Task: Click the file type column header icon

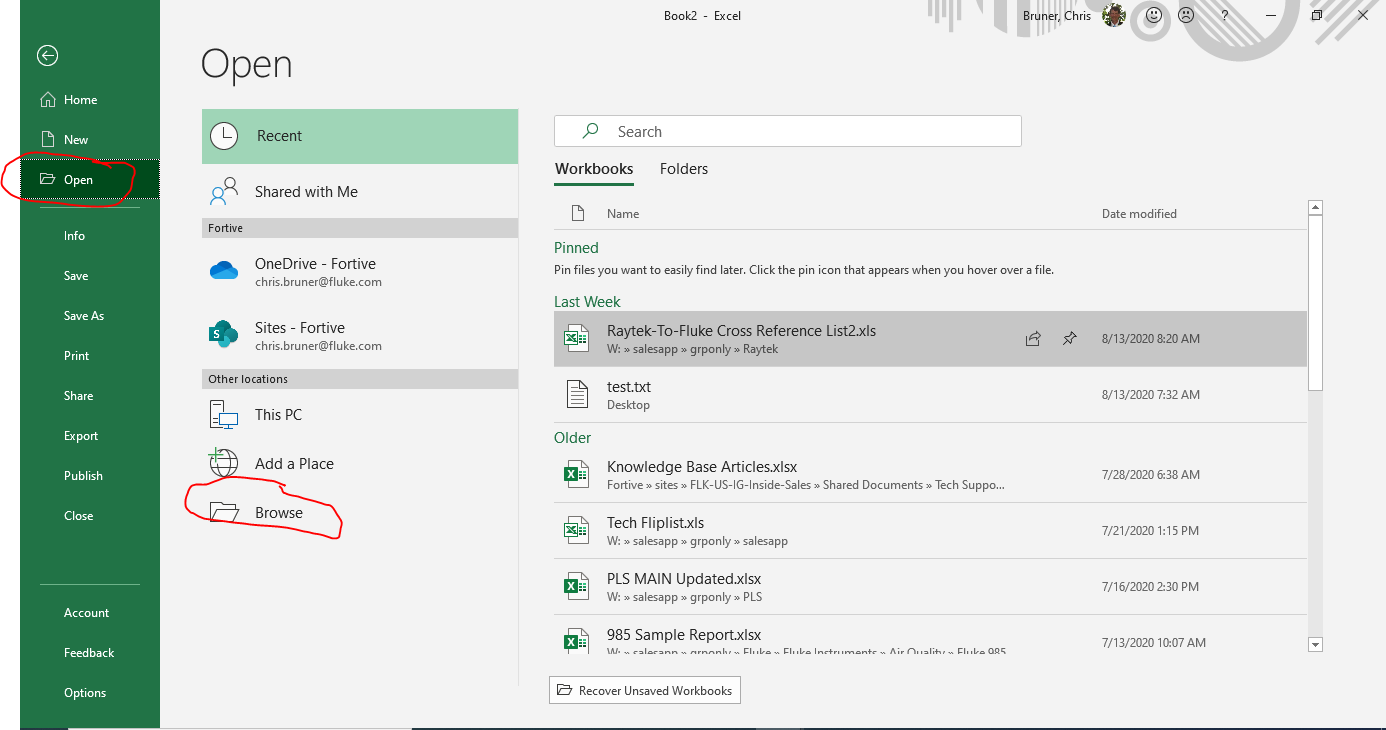Action: (577, 213)
